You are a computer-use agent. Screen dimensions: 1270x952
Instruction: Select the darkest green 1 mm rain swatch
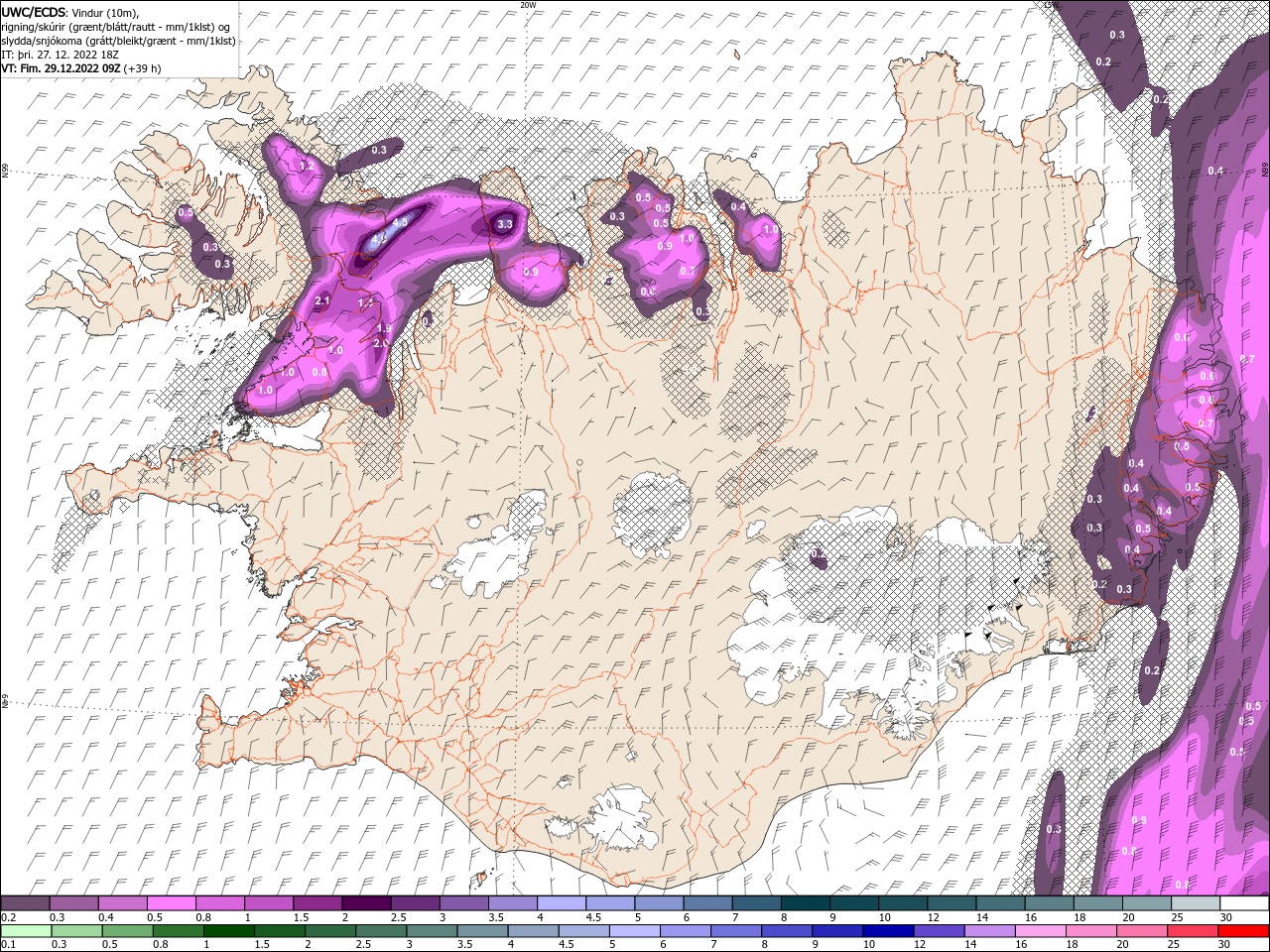click(229, 931)
